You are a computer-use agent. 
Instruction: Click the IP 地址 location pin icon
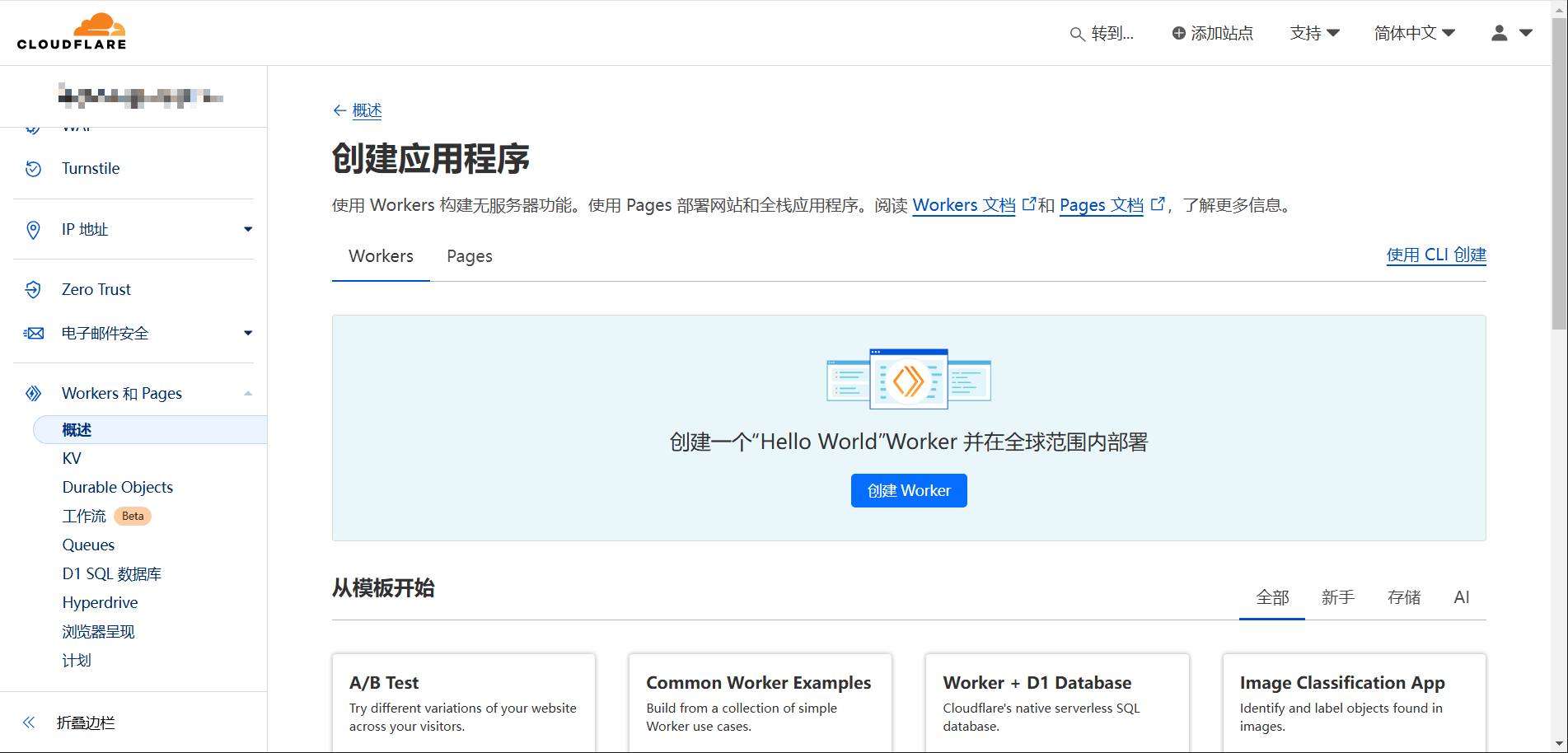(x=33, y=230)
